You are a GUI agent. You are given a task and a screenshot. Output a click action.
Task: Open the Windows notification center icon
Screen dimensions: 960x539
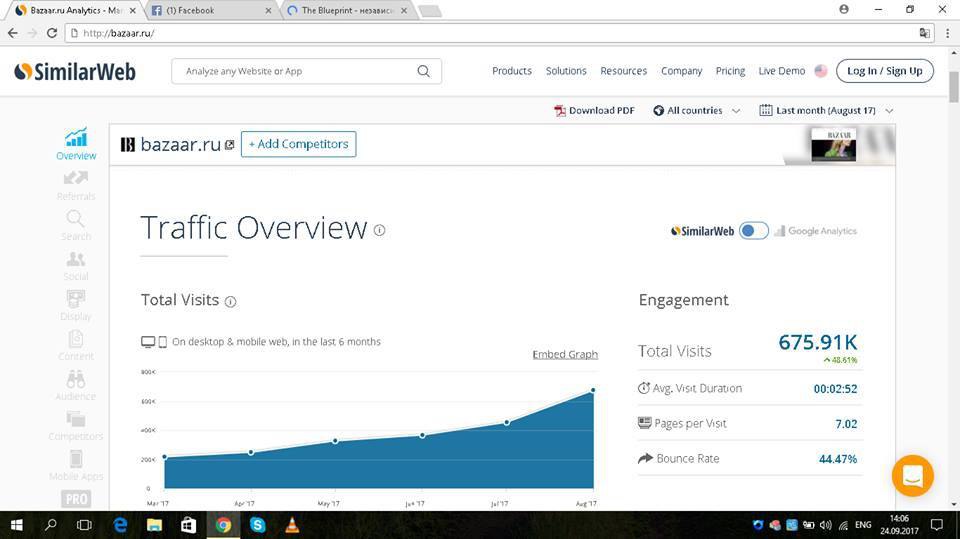(937, 525)
